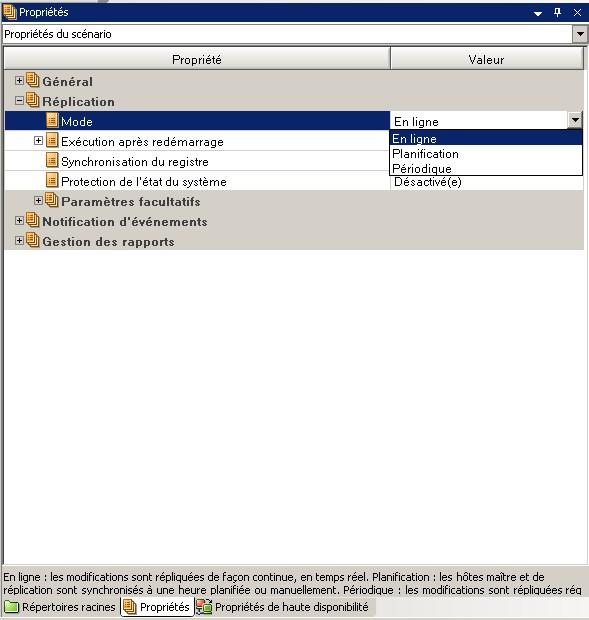Viewport: 589px width, 620px height.
Task: Click the Désactivé(e) value cell
Action: [x=487, y=182]
